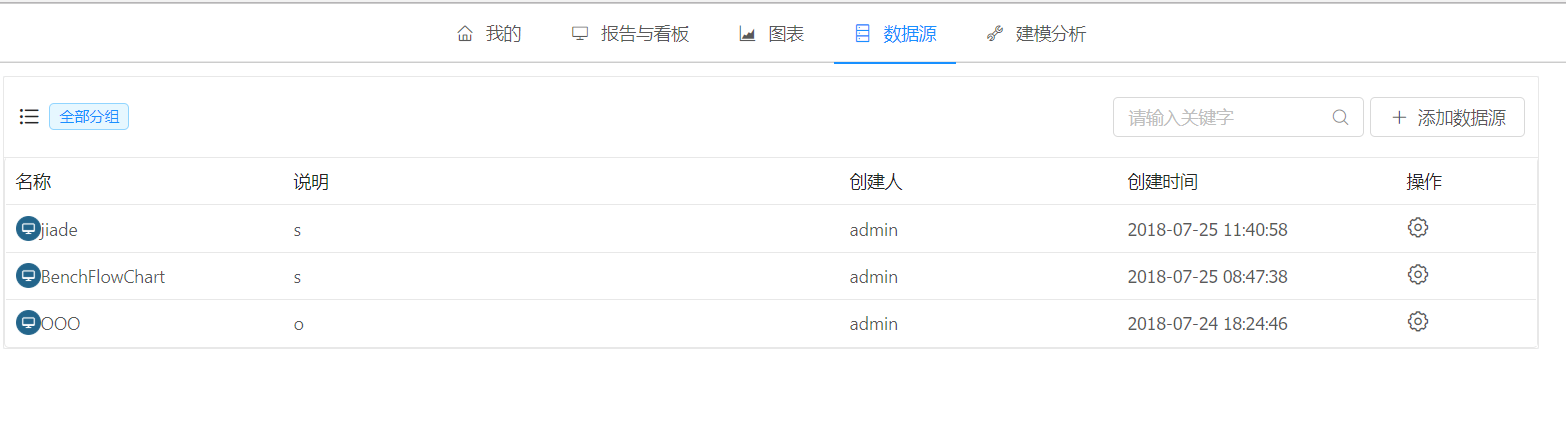
Task: Click the 名称 column header
Action: [x=33, y=182]
